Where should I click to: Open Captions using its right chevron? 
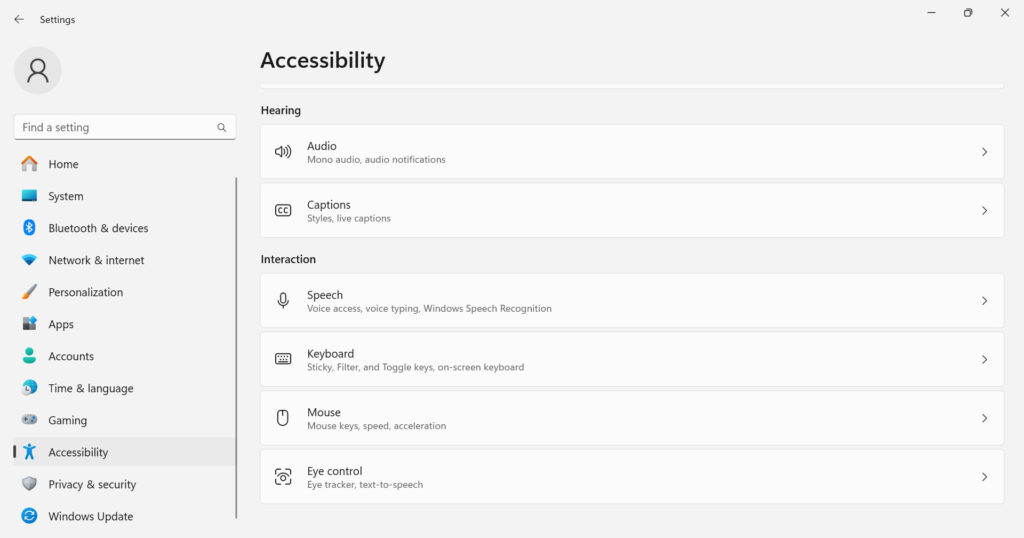click(x=984, y=211)
